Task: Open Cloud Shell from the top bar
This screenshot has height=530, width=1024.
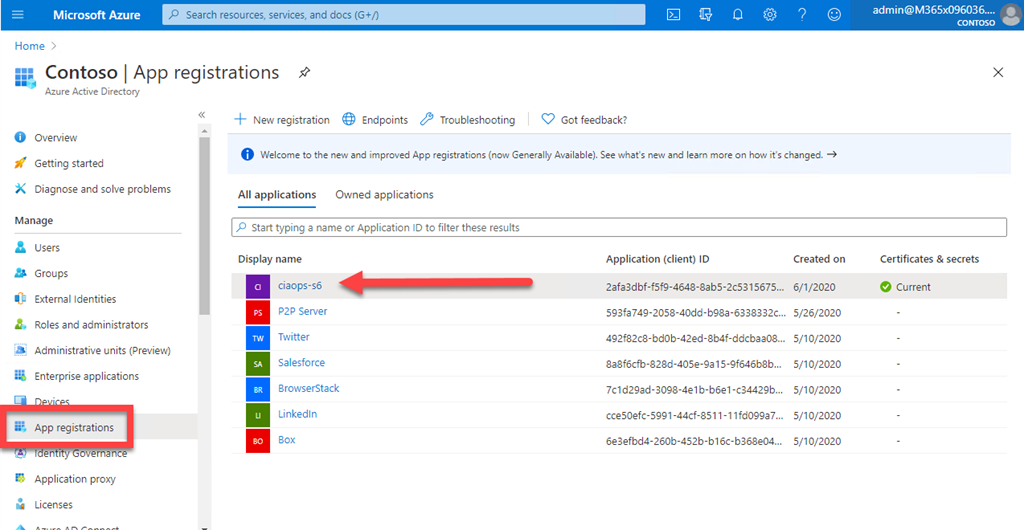Action: coord(674,15)
